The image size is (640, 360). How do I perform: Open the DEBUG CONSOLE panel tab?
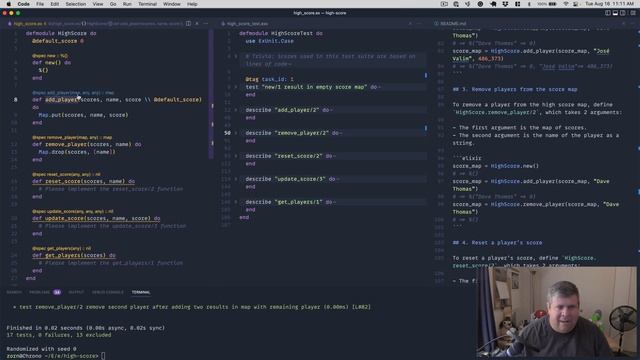click(108, 292)
